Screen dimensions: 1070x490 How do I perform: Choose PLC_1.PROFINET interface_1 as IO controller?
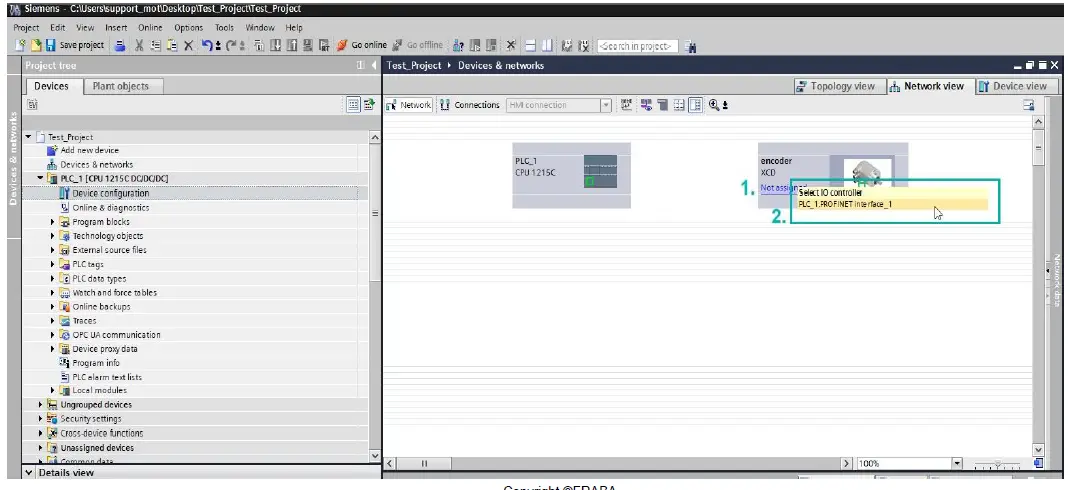[x=892, y=204]
